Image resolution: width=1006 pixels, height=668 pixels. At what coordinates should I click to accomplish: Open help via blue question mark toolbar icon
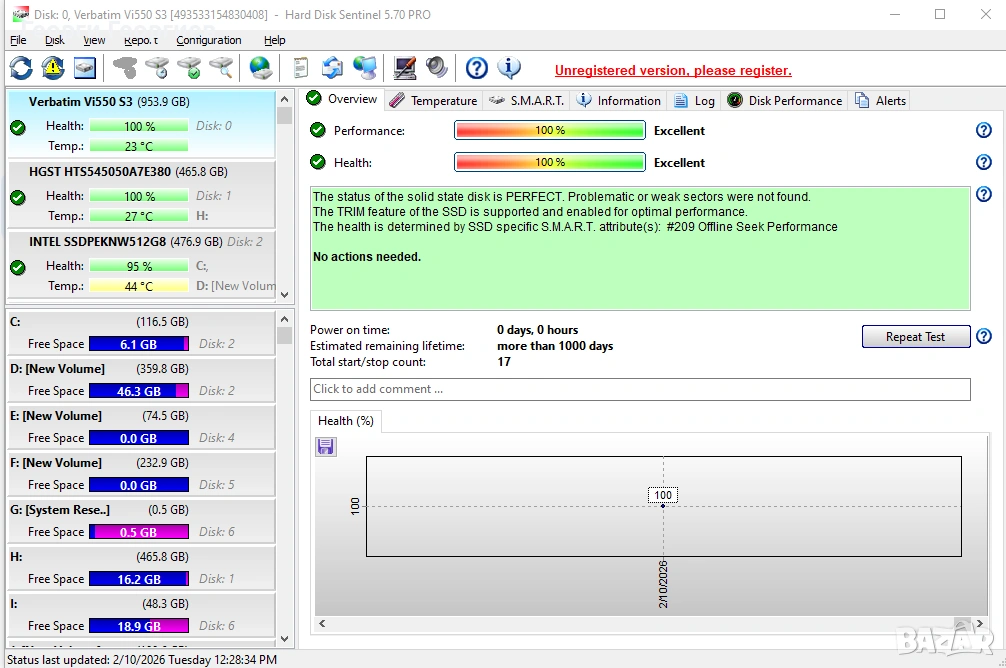[x=477, y=68]
